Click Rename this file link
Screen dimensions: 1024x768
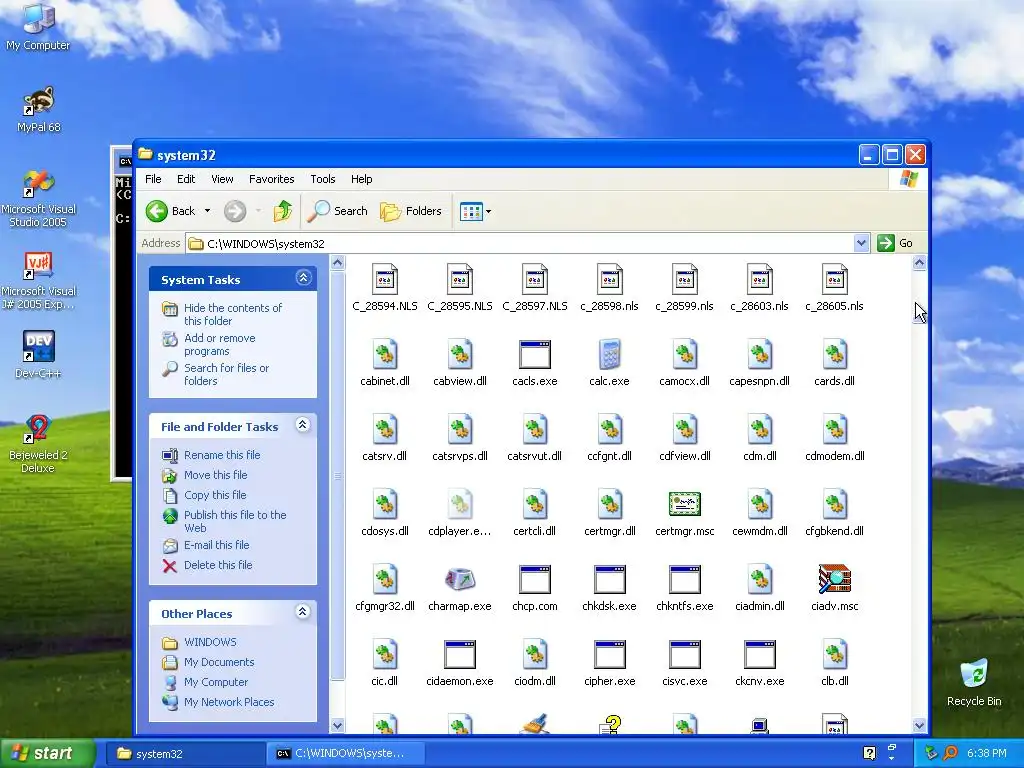tap(221, 455)
